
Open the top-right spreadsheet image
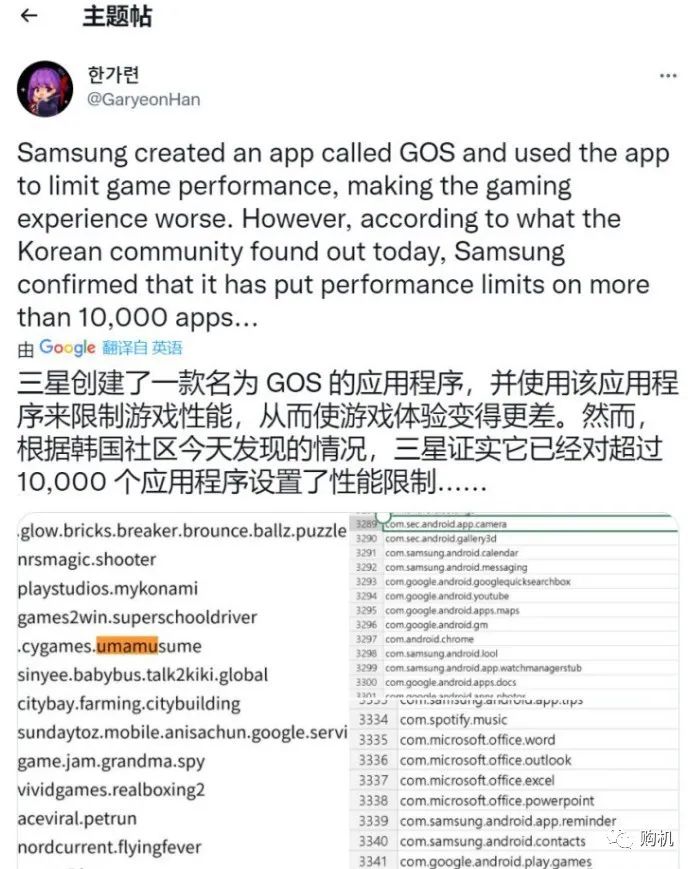[x=514, y=605]
